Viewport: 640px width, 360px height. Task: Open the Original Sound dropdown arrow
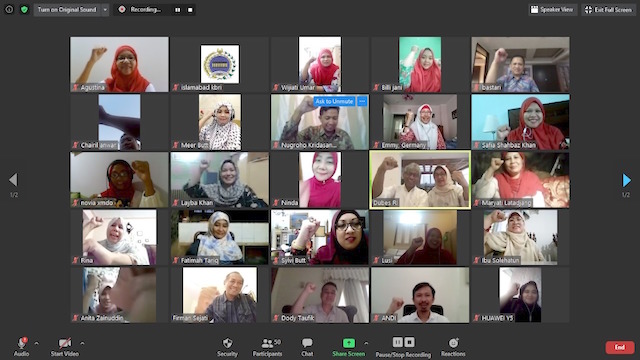pos(105,9)
